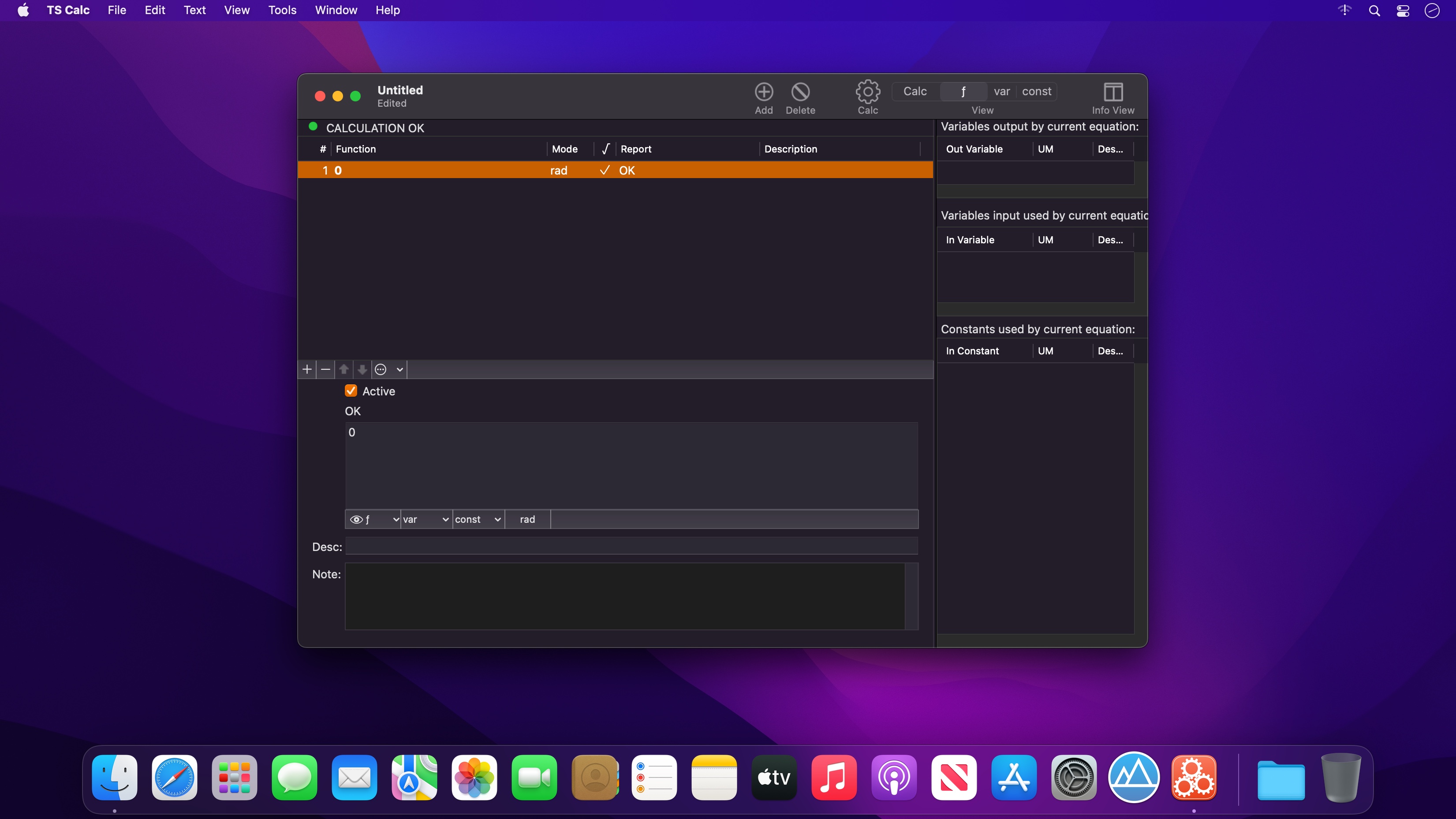Uncheck the Active checkbox
The image size is (1456, 819).
[351, 391]
